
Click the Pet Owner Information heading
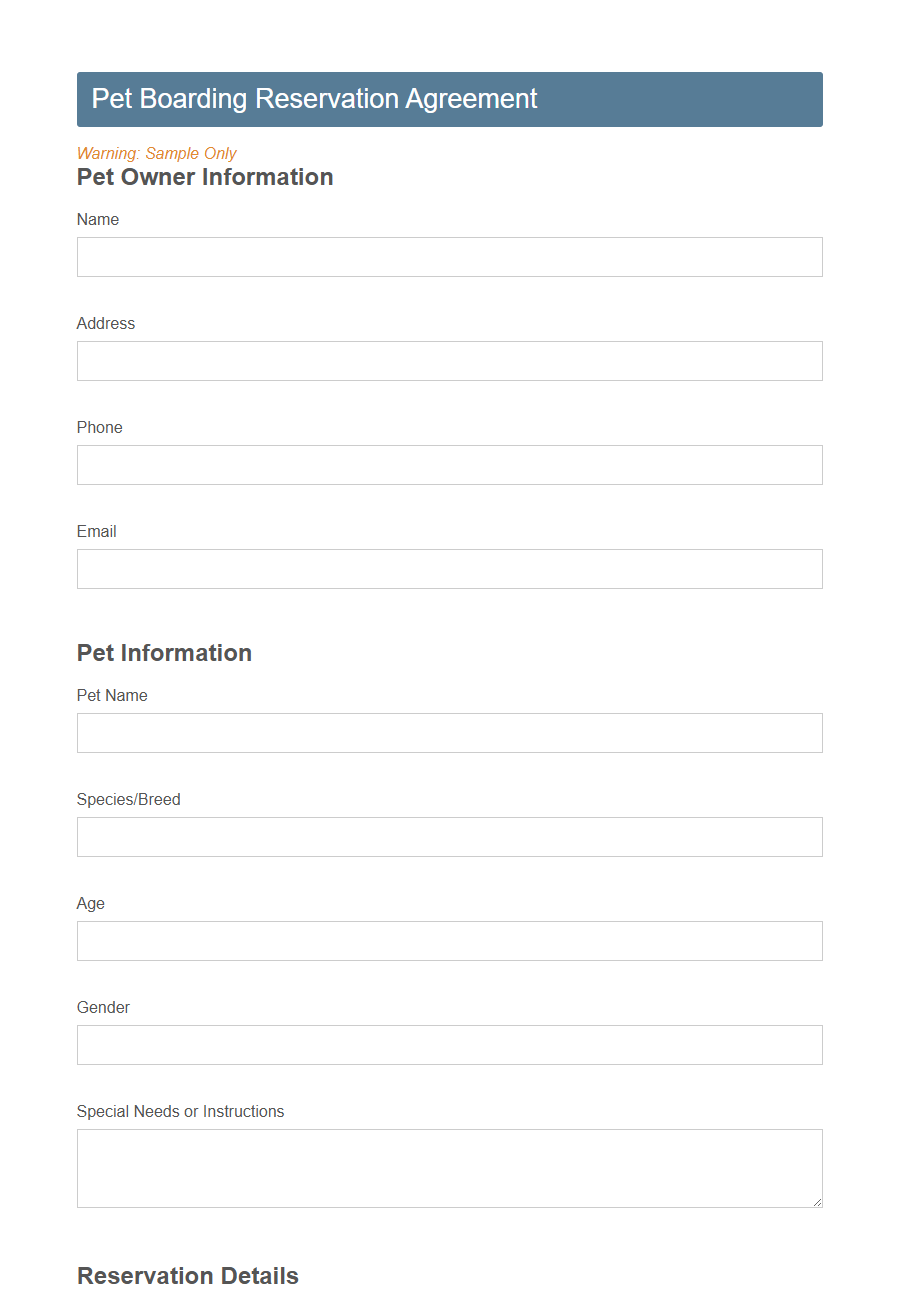pos(204,177)
